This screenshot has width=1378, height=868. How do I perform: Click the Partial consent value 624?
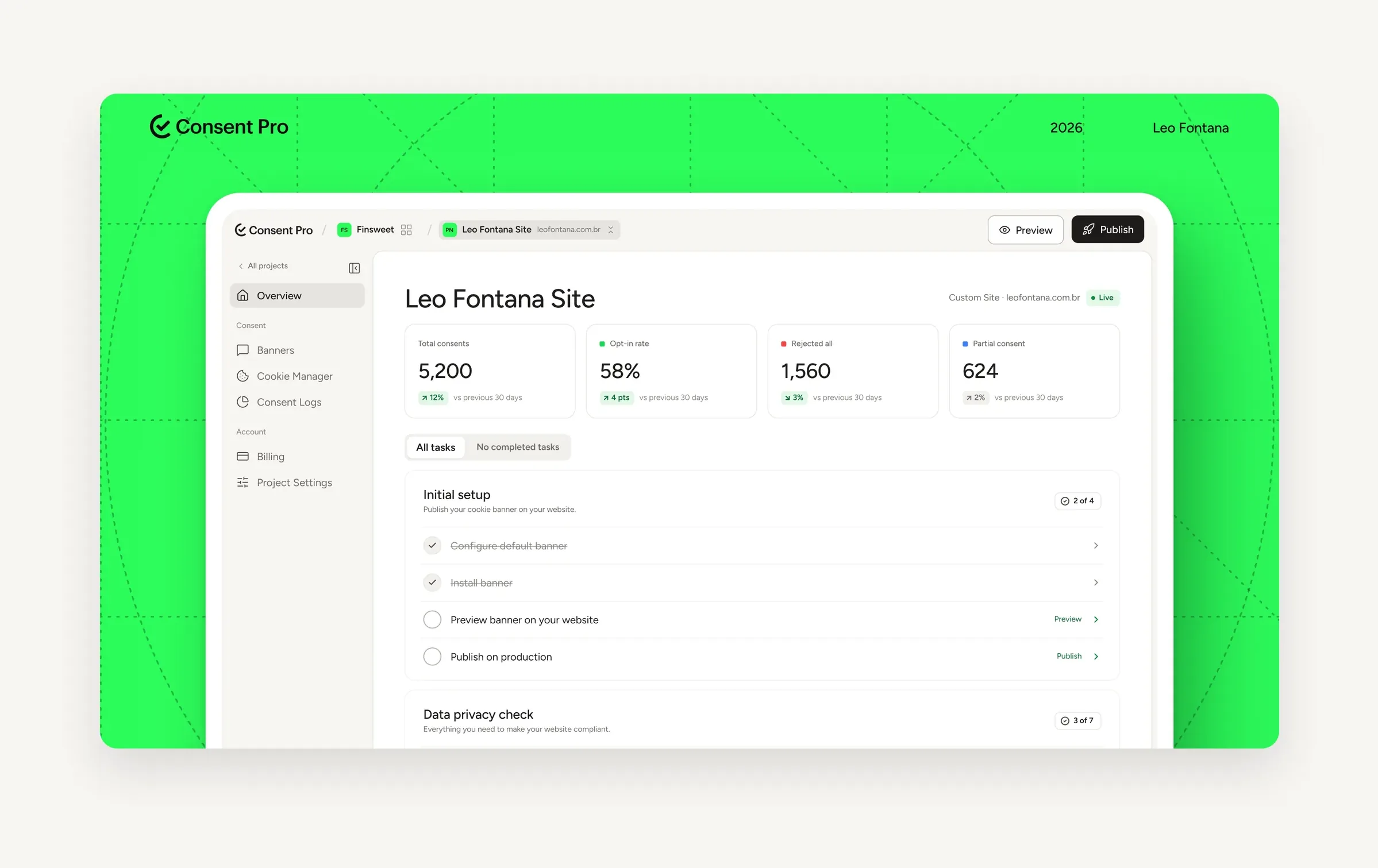980,371
